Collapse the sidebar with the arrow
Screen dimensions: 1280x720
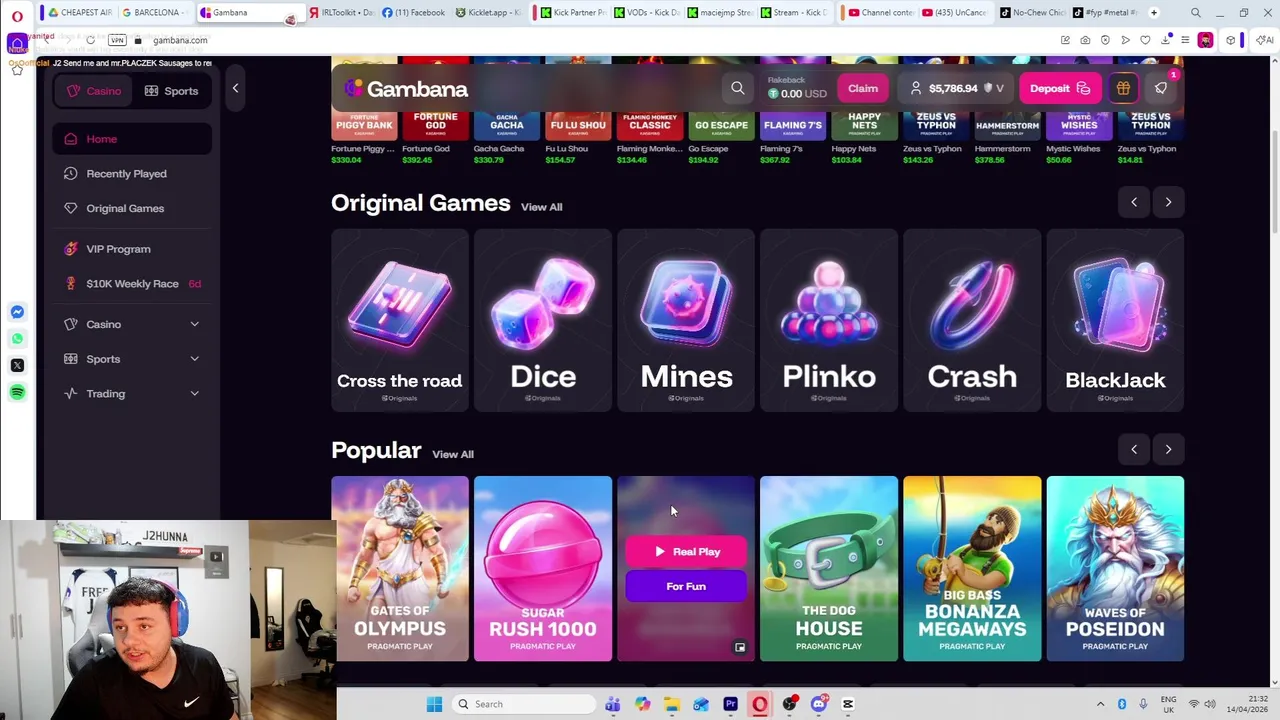pos(235,88)
